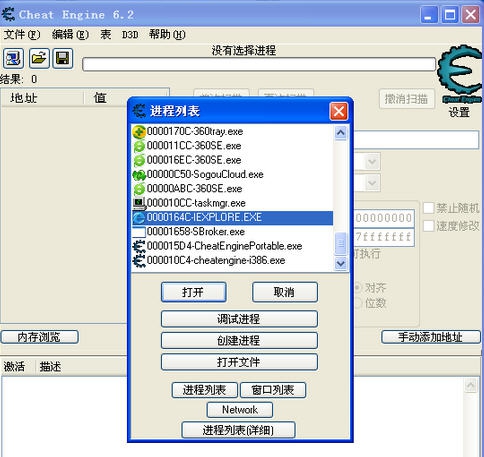This screenshot has height=457, width=484.
Task: Click the 000016EC-360SE.exe icon
Action: click(139, 160)
